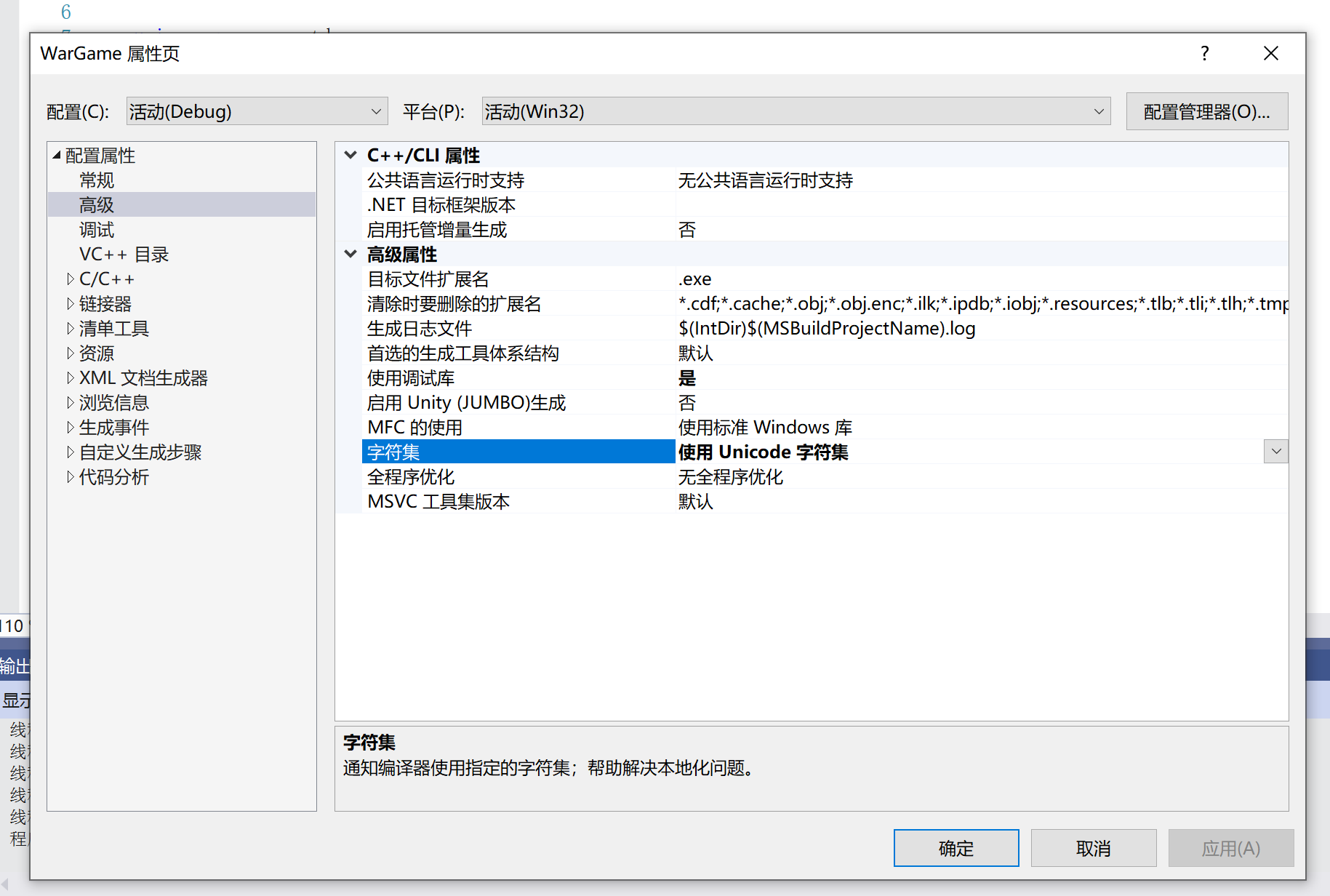Expand the 链接器 tree node

coord(70,303)
